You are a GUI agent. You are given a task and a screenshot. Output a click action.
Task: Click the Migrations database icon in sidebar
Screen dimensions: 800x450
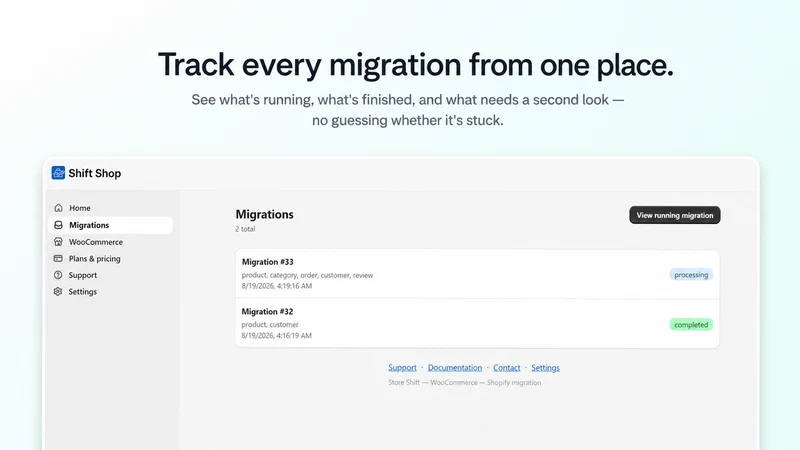[58, 225]
